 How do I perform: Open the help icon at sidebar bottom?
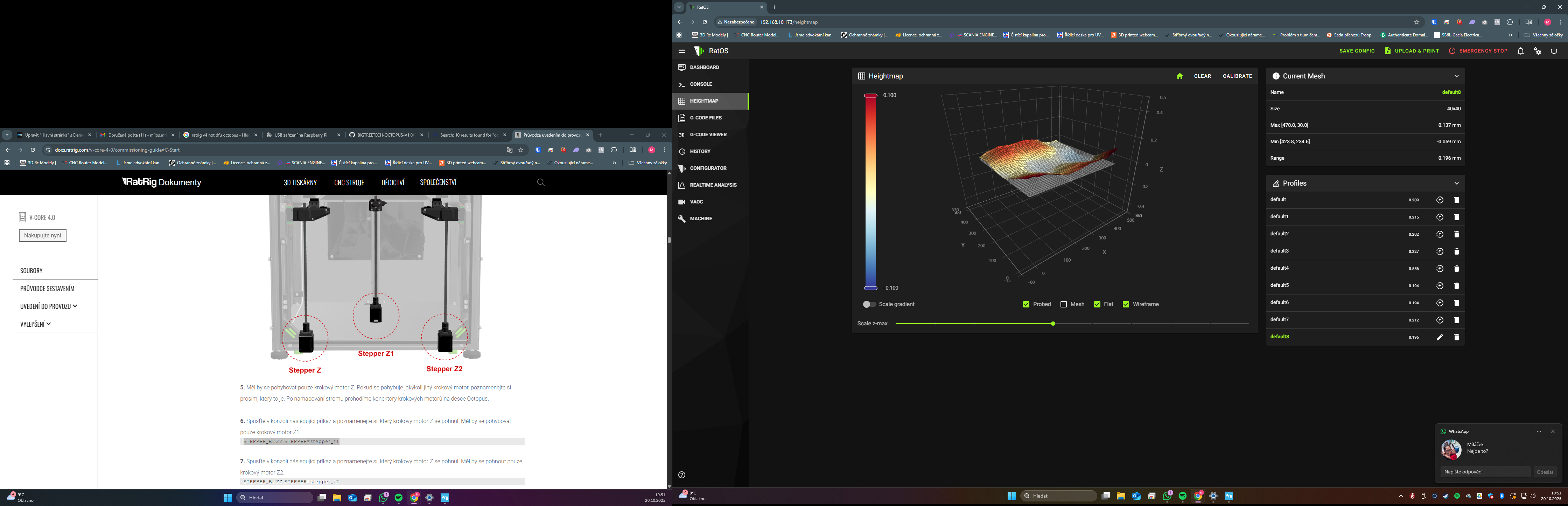pyautogui.click(x=682, y=475)
